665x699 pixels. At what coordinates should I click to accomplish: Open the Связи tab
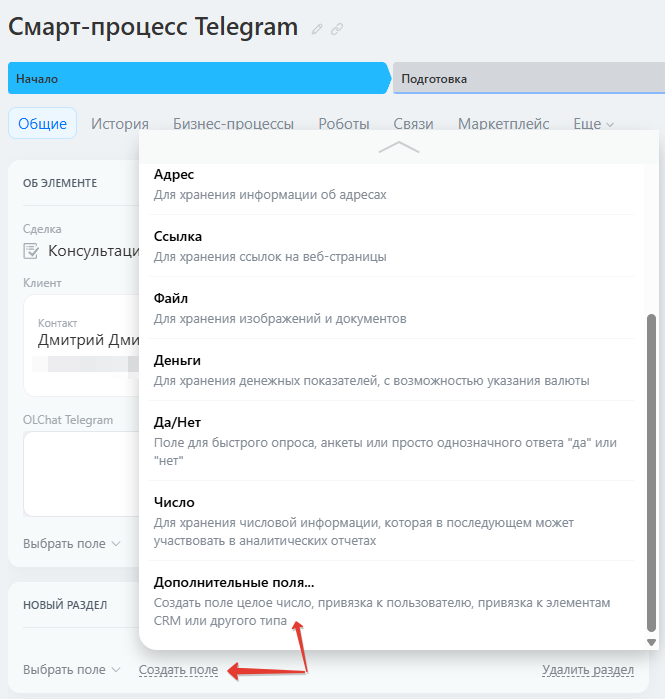click(413, 123)
